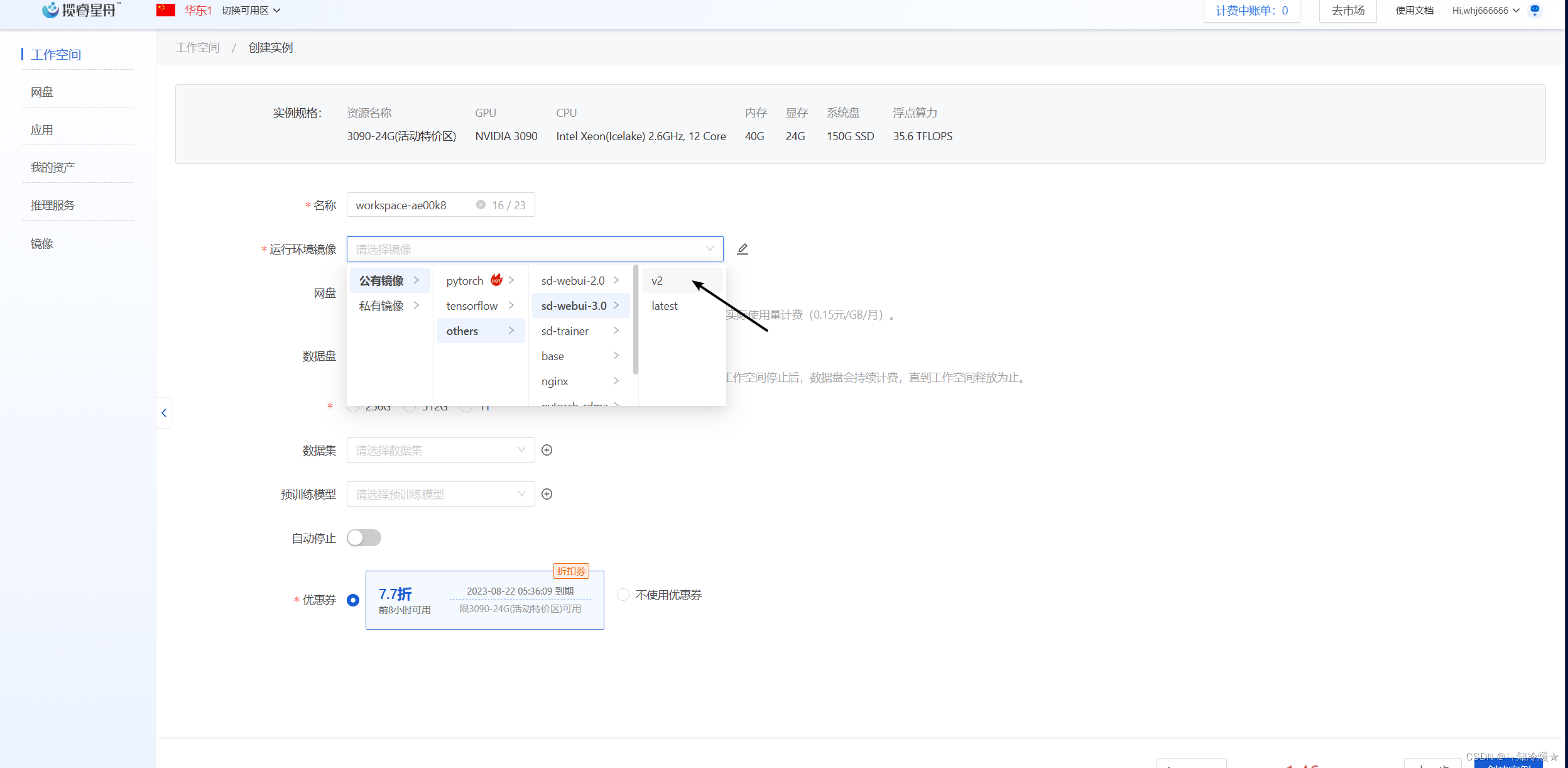
Task: Click the plus icon next to 预训练模型 dropdown
Action: pyautogui.click(x=547, y=494)
